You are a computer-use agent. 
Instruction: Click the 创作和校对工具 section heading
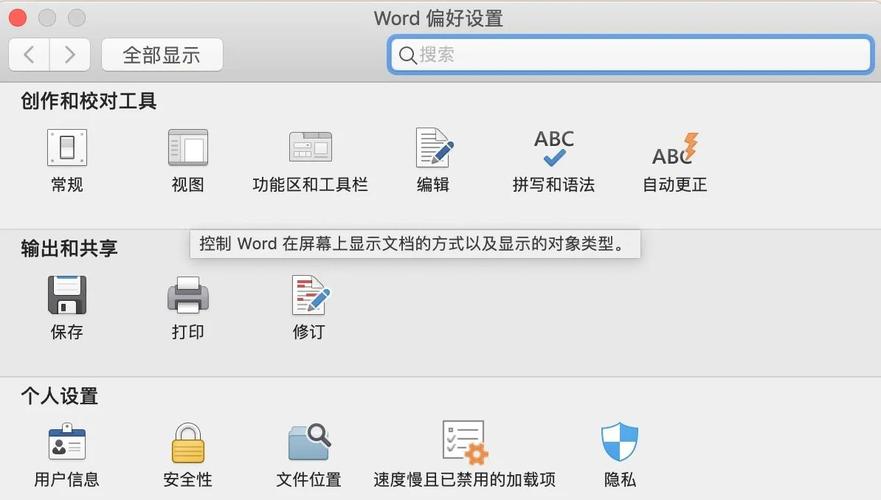(x=89, y=101)
